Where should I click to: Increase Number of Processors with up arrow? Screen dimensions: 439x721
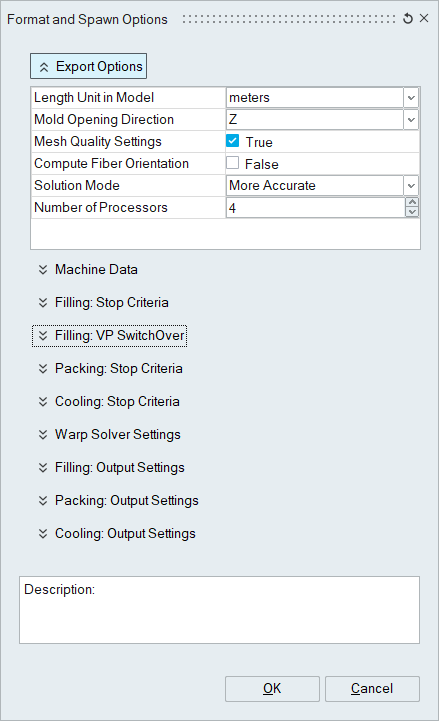pos(412,203)
